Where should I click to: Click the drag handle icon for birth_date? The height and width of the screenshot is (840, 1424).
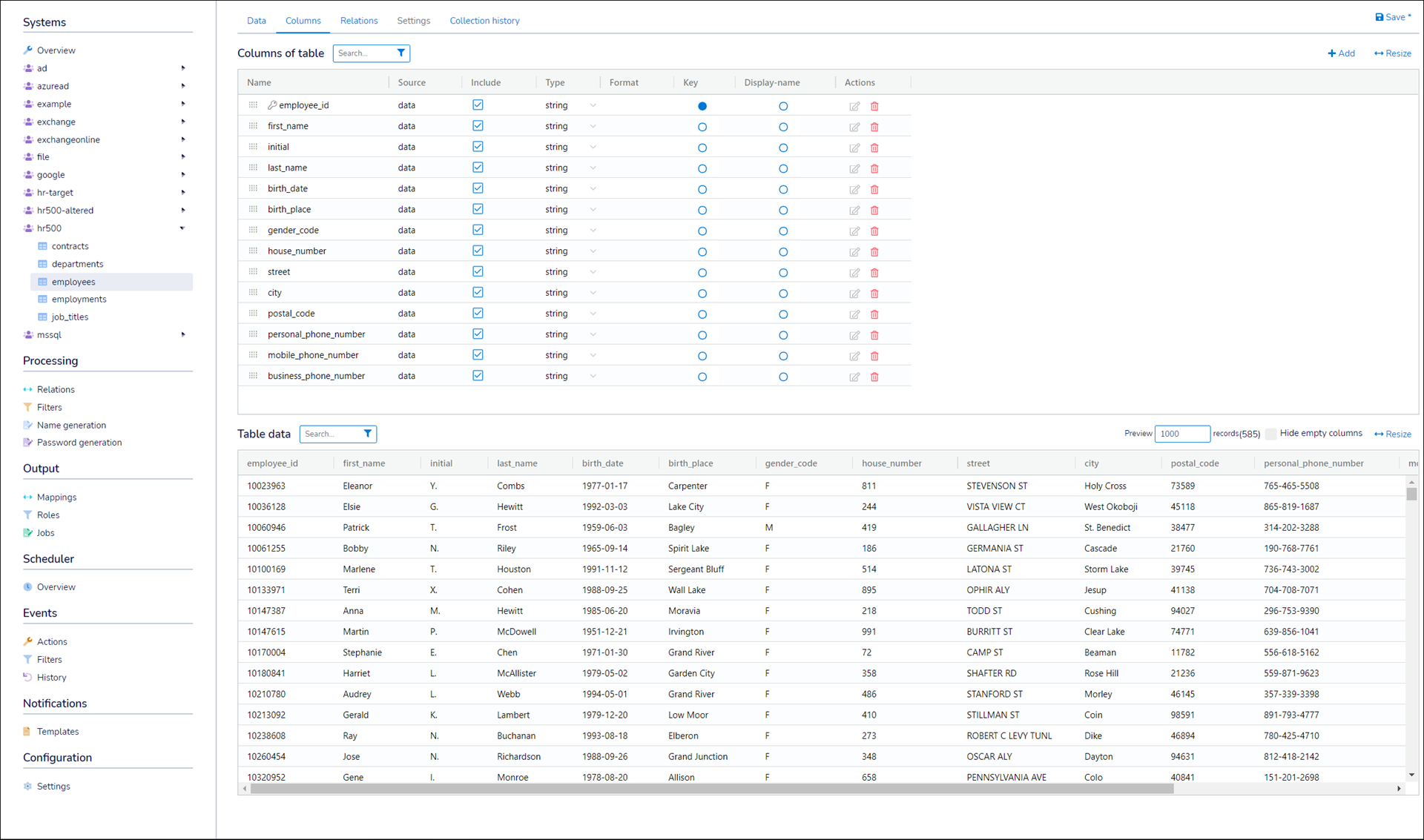(x=253, y=188)
